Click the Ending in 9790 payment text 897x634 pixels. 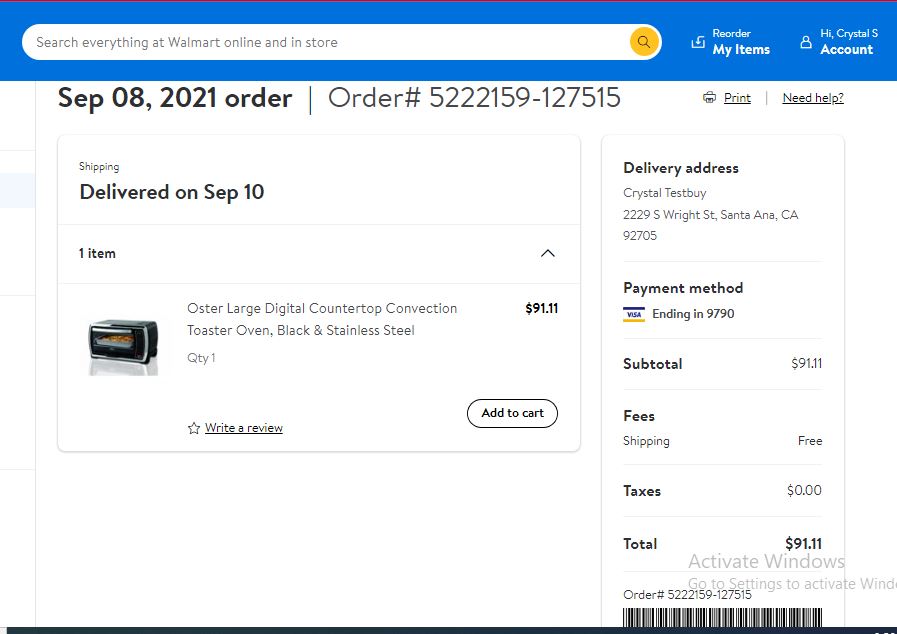point(693,314)
